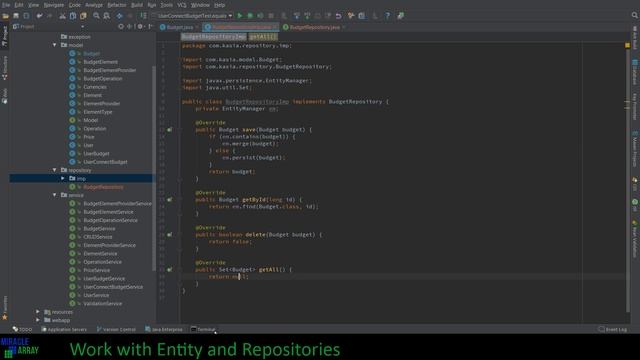Click the BudgetRepositoryImp breadcrumb

(214, 37)
